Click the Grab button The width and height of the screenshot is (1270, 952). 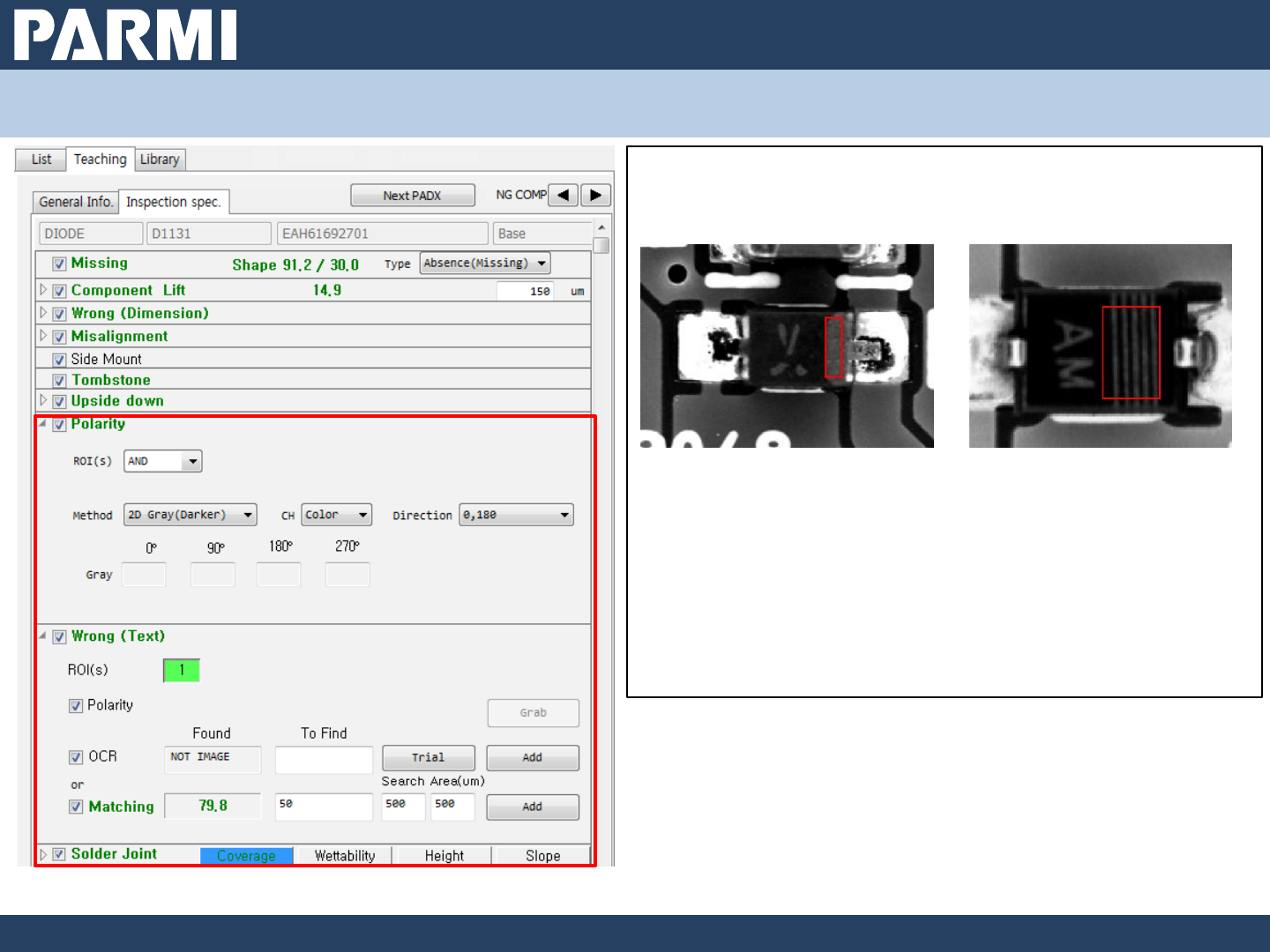[x=533, y=712]
